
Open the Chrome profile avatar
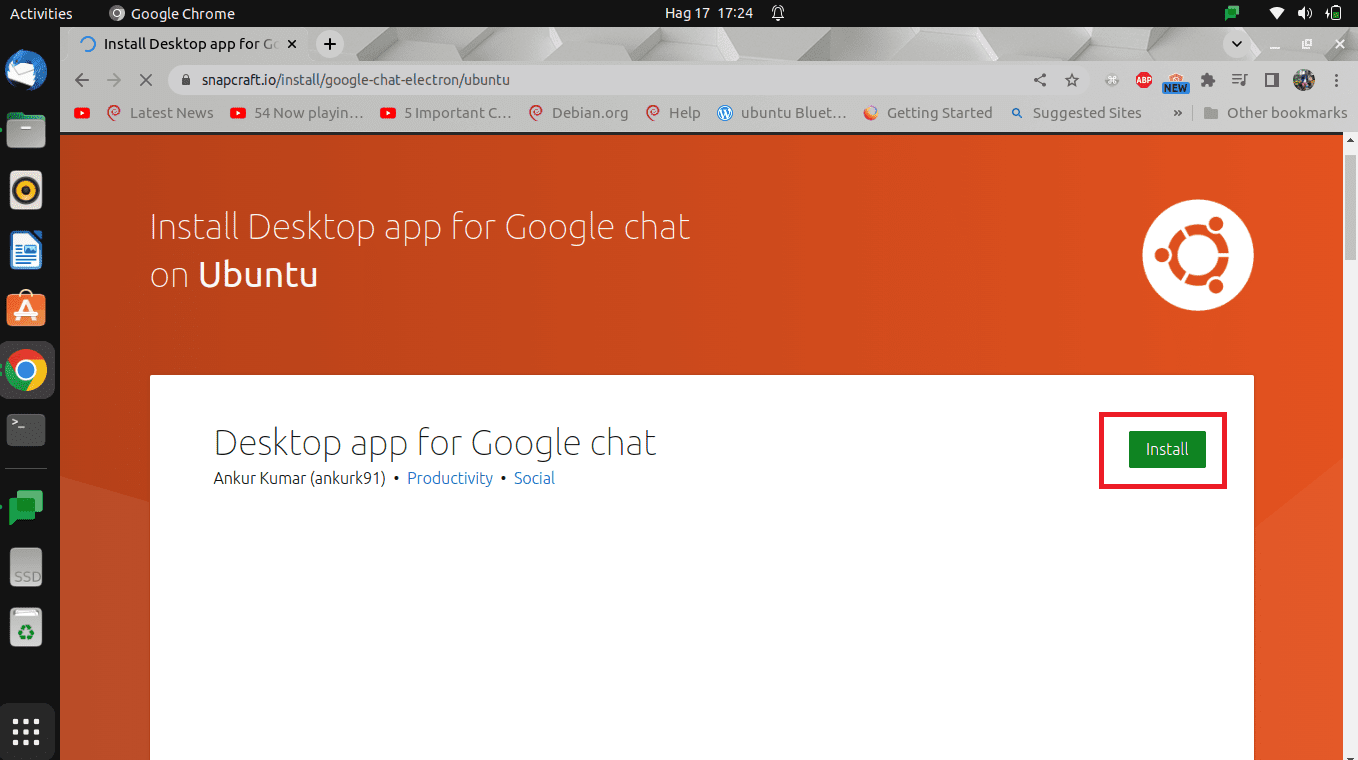[x=1303, y=80]
